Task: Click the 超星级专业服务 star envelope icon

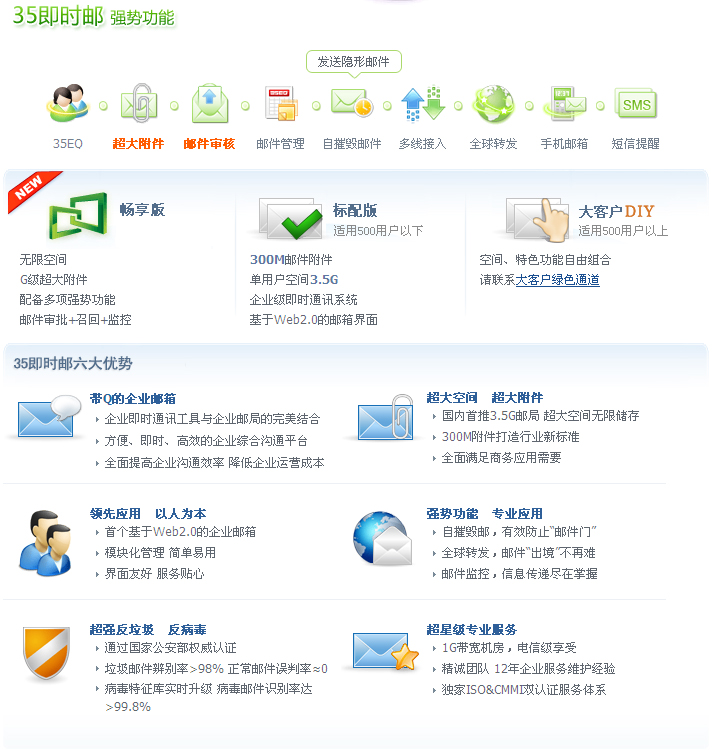Action: [385, 651]
